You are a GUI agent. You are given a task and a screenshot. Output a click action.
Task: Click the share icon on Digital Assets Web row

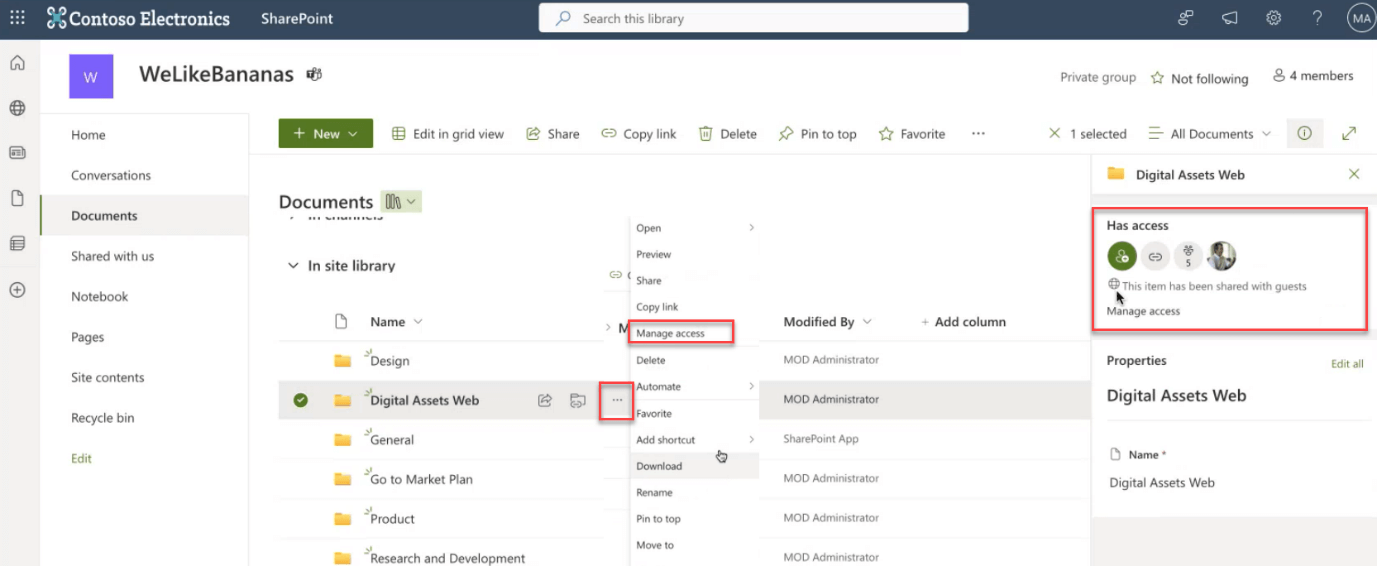tap(545, 400)
